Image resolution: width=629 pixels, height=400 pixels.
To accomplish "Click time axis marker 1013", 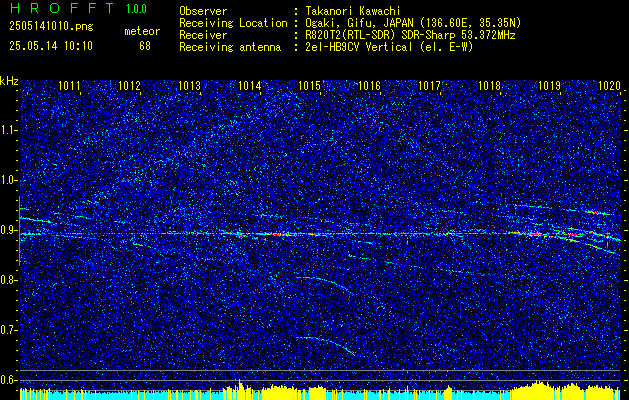I will coord(189,85).
